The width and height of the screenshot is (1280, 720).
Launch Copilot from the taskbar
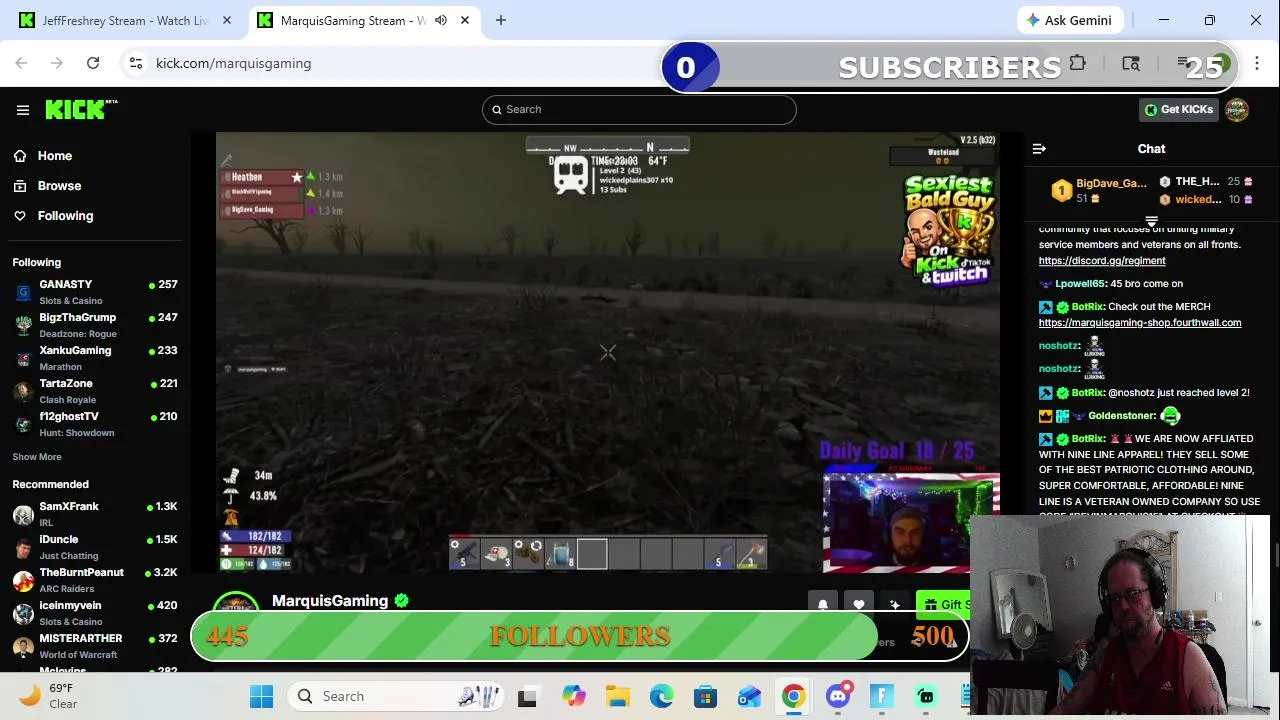point(573,696)
